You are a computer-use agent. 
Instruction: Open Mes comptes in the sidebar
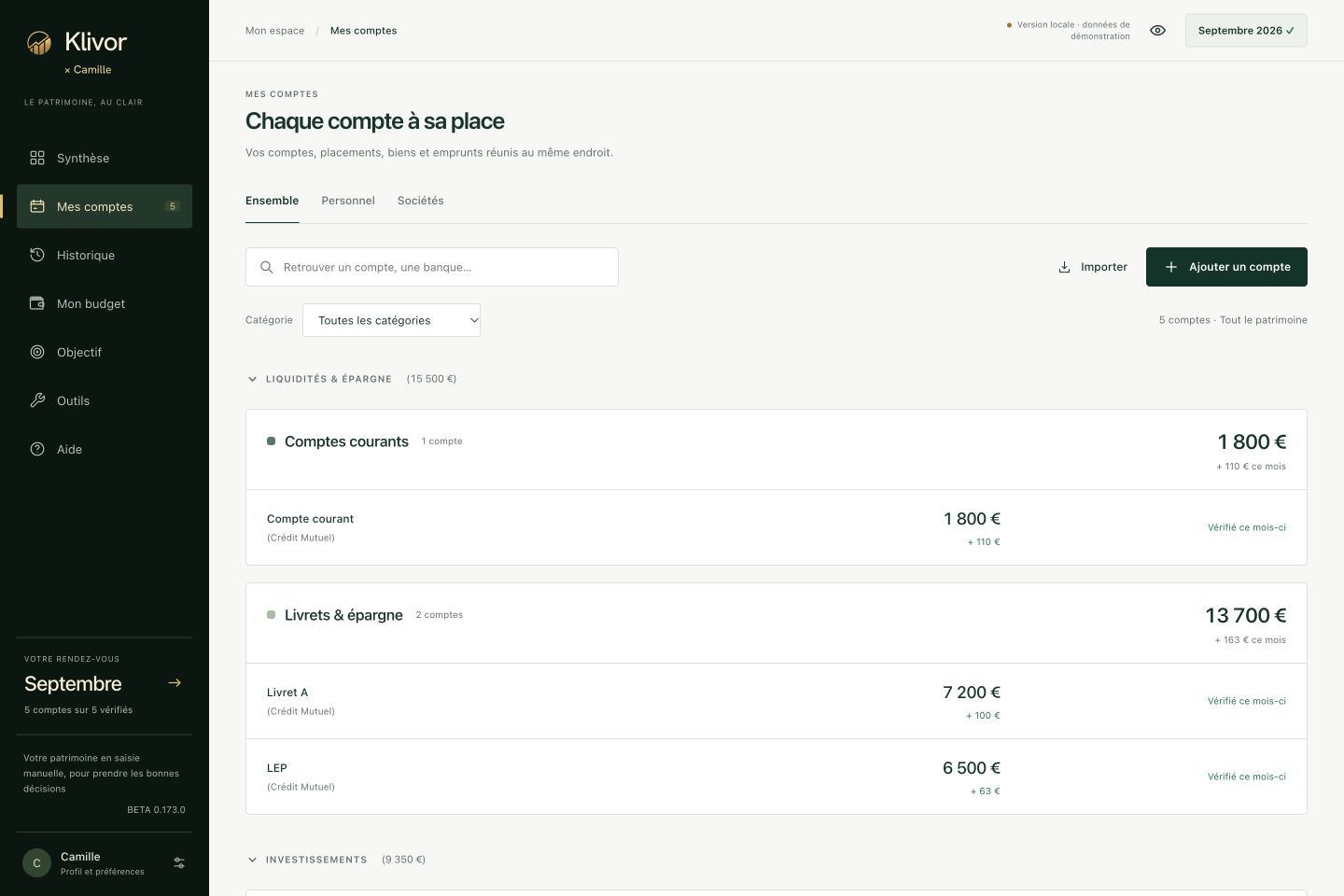coord(105,206)
